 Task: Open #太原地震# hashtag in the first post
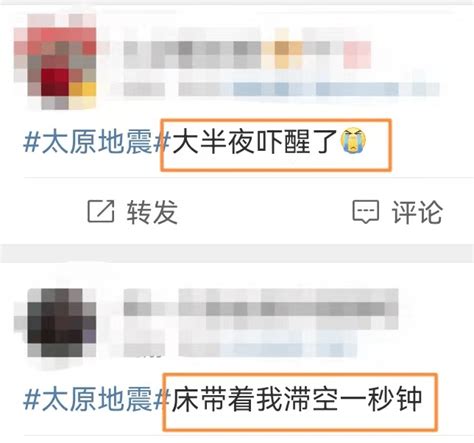click(x=97, y=143)
